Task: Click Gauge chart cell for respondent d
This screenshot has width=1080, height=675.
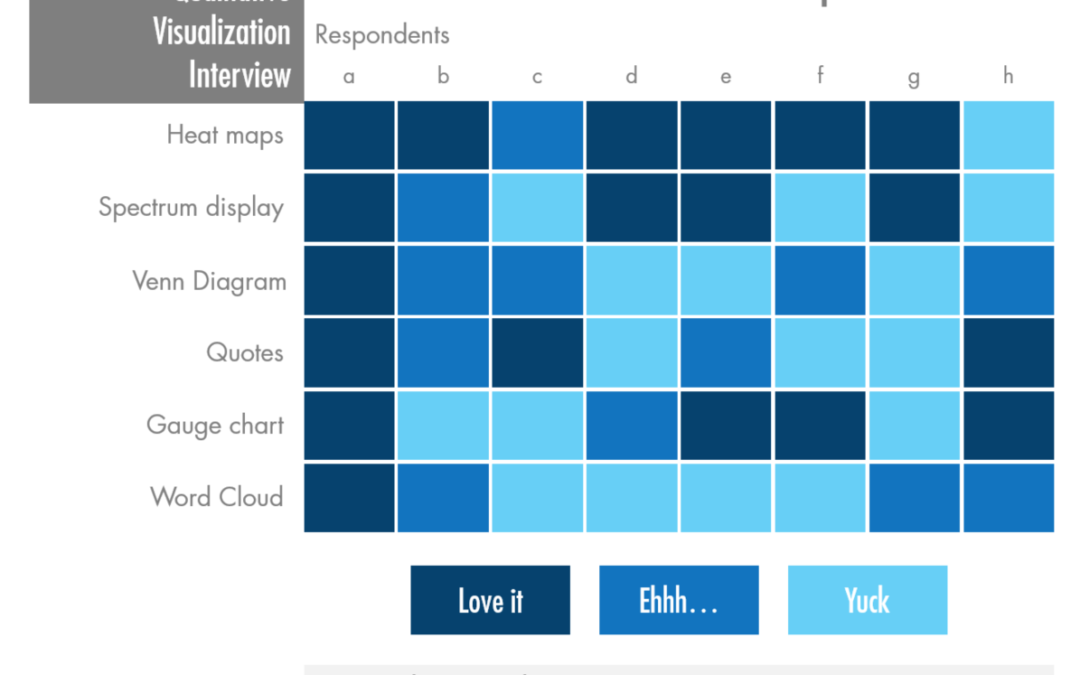Action: 632,425
